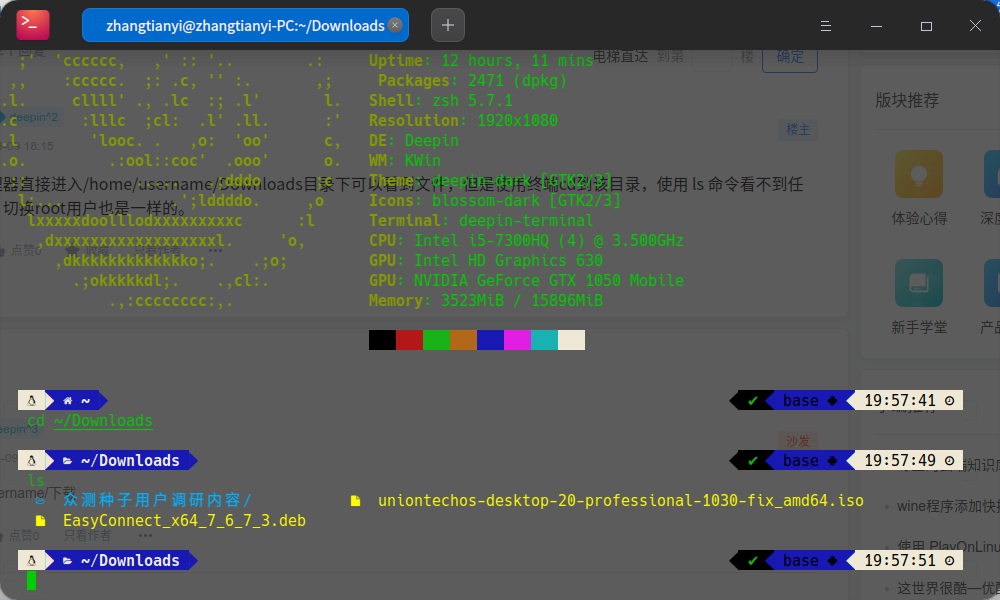Click the 19:57:49 timestamp

pos(900,460)
